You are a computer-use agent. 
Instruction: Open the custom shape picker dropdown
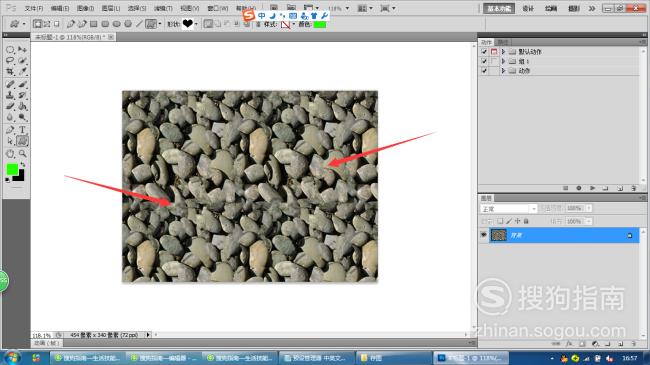coord(196,24)
